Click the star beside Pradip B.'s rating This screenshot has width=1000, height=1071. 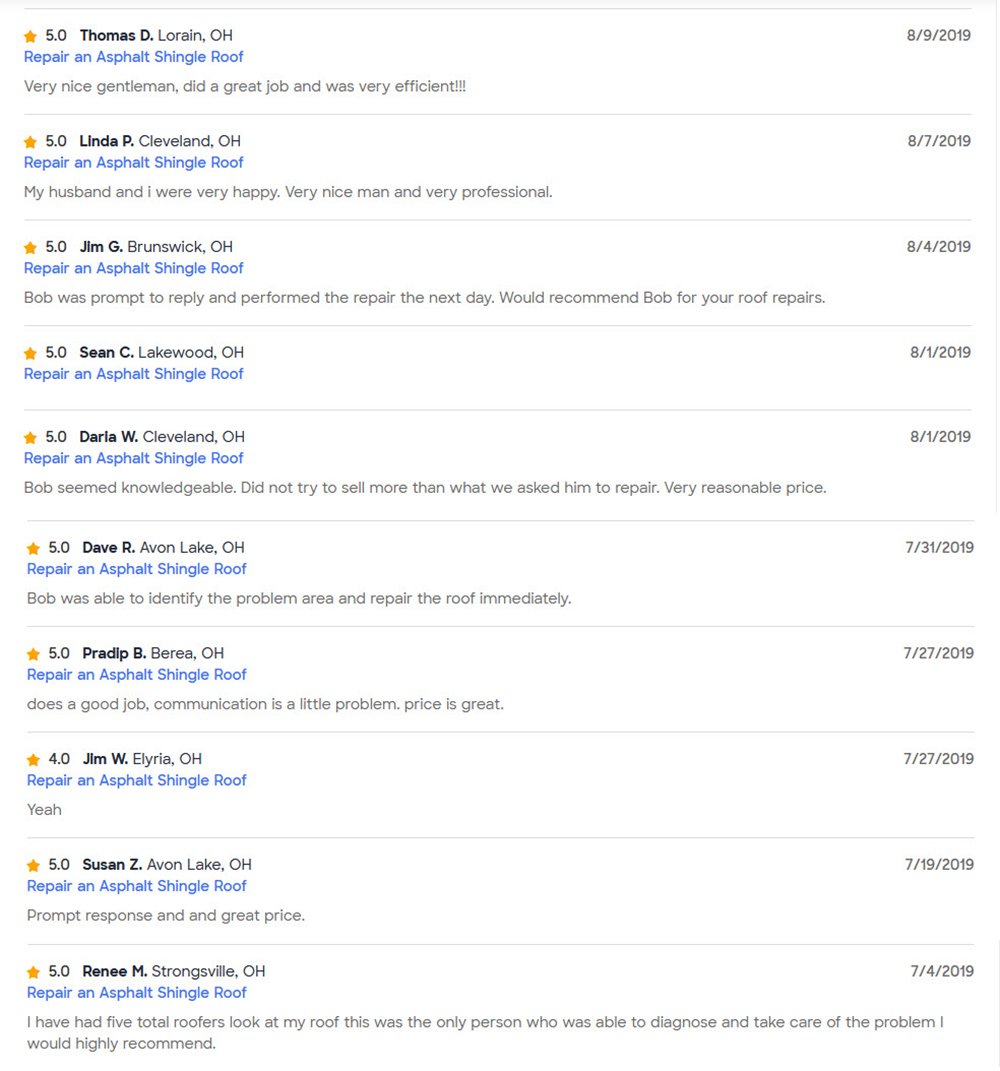33,654
